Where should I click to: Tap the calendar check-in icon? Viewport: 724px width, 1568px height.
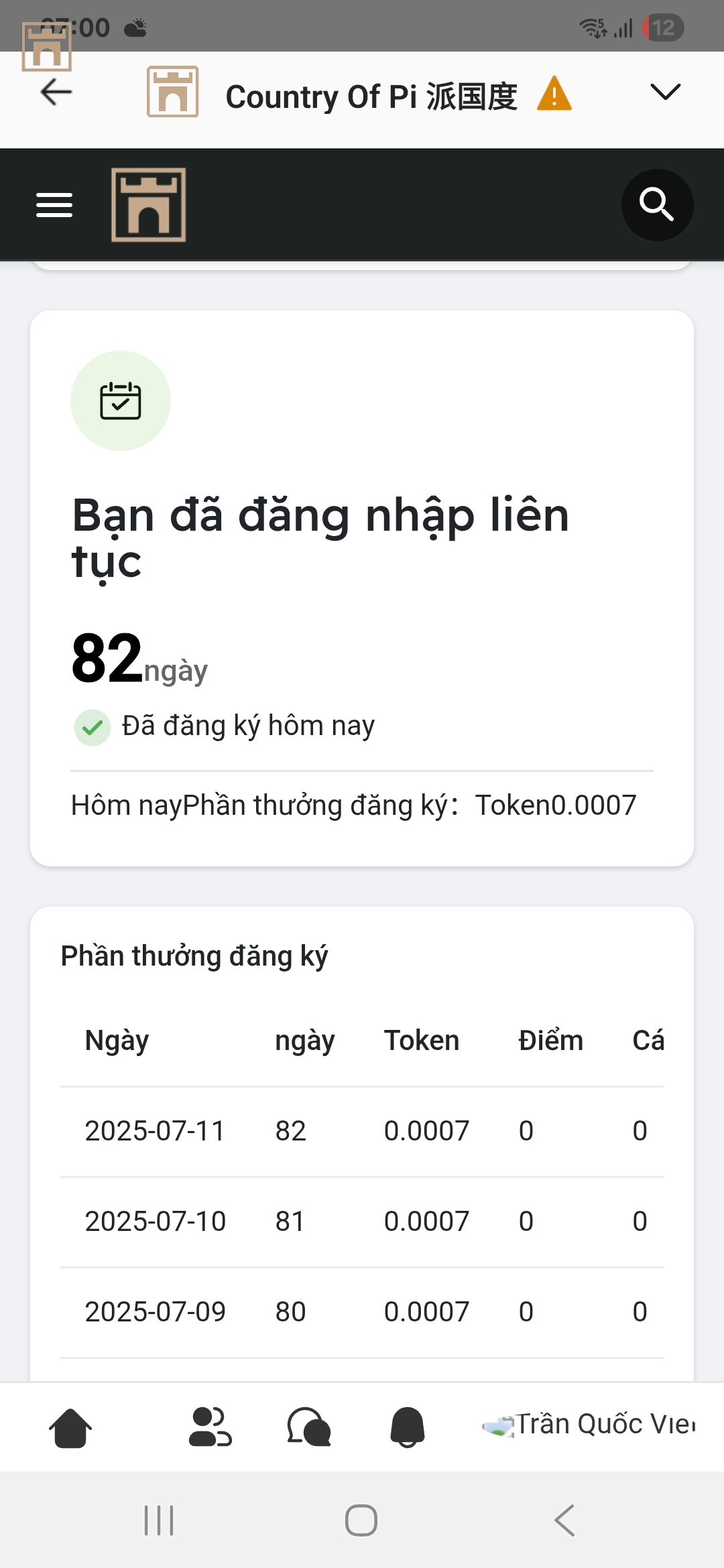(121, 401)
